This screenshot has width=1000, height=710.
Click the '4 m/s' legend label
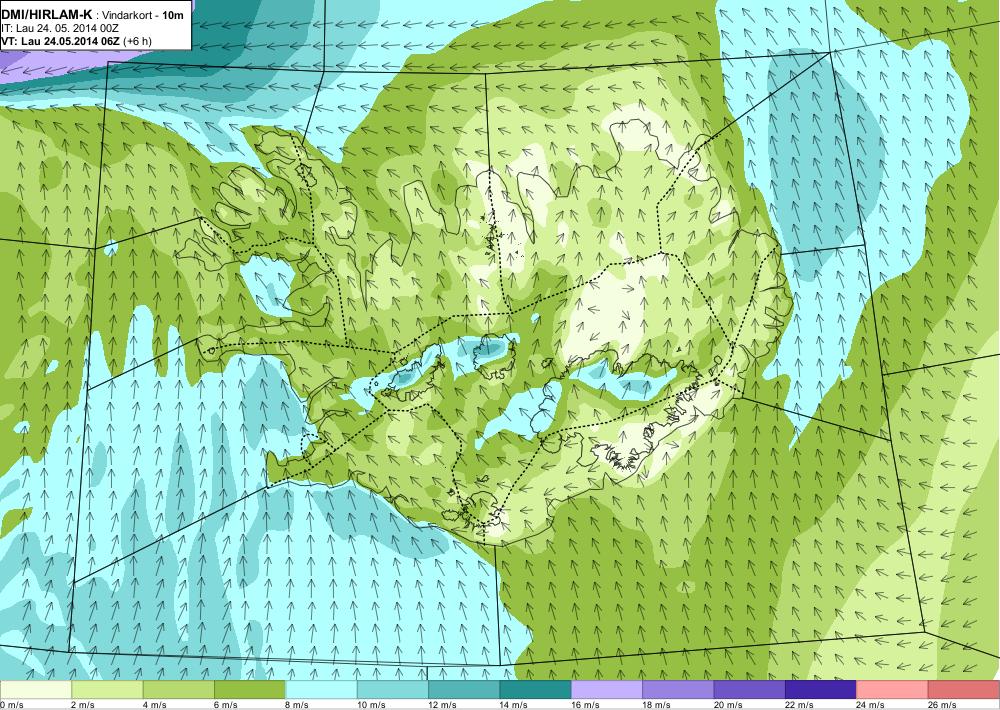155,704
